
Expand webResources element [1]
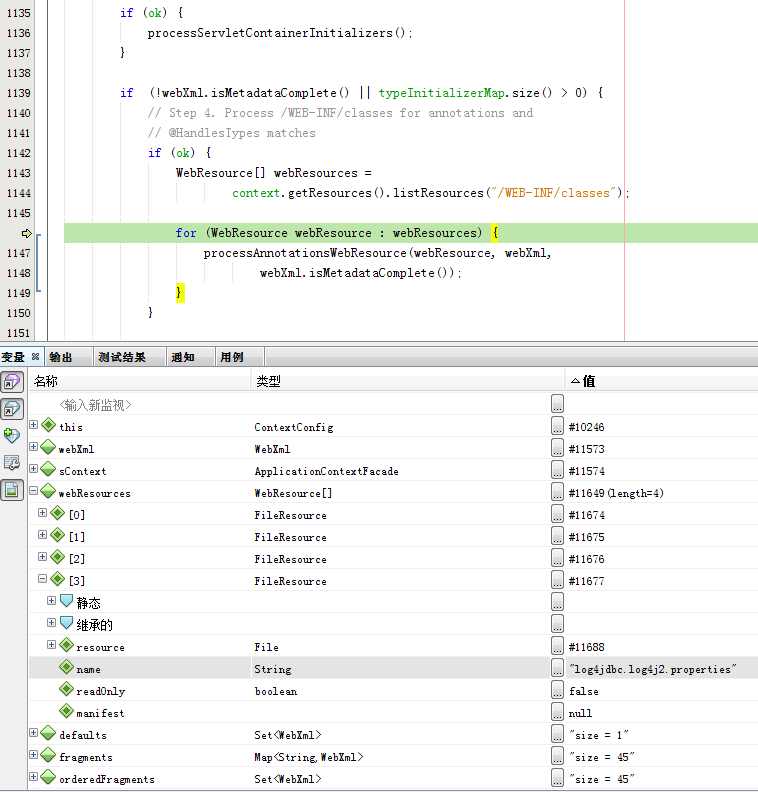[x=42, y=534]
